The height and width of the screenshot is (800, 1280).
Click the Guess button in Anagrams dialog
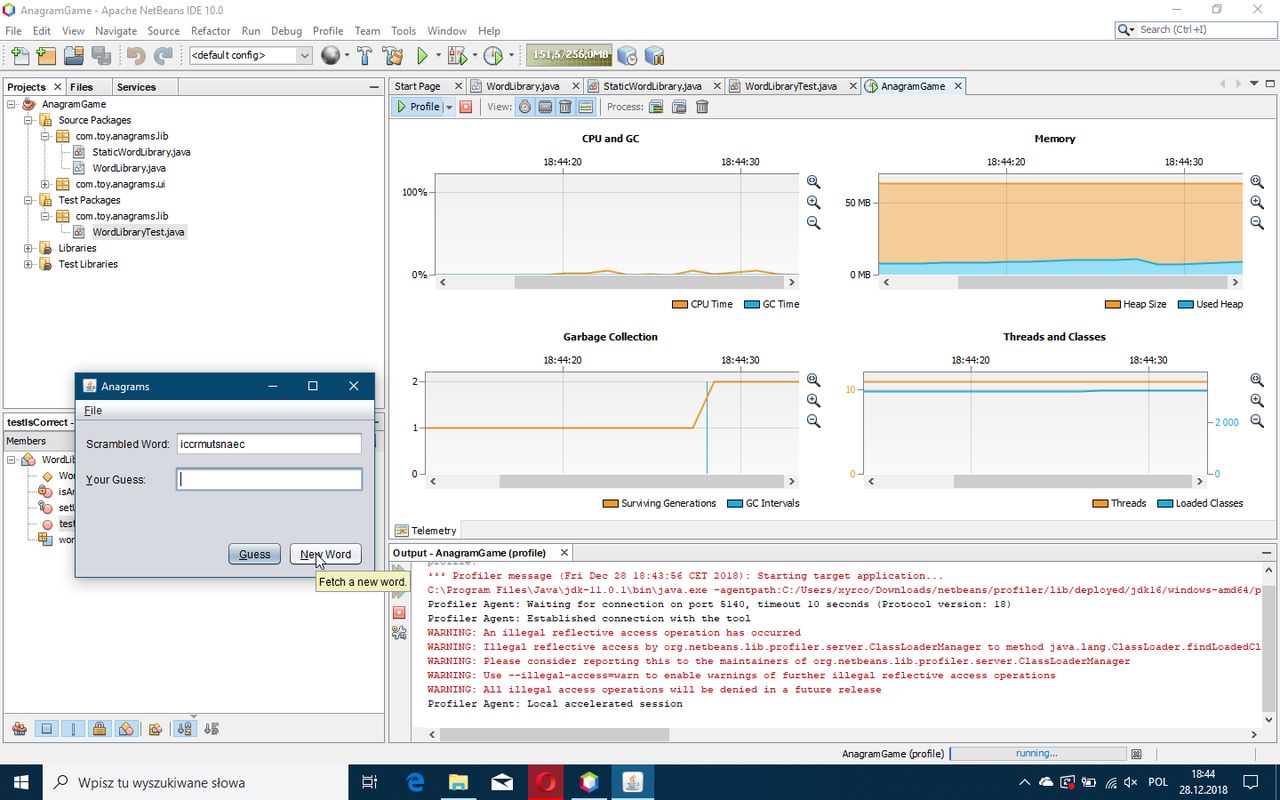tap(254, 554)
